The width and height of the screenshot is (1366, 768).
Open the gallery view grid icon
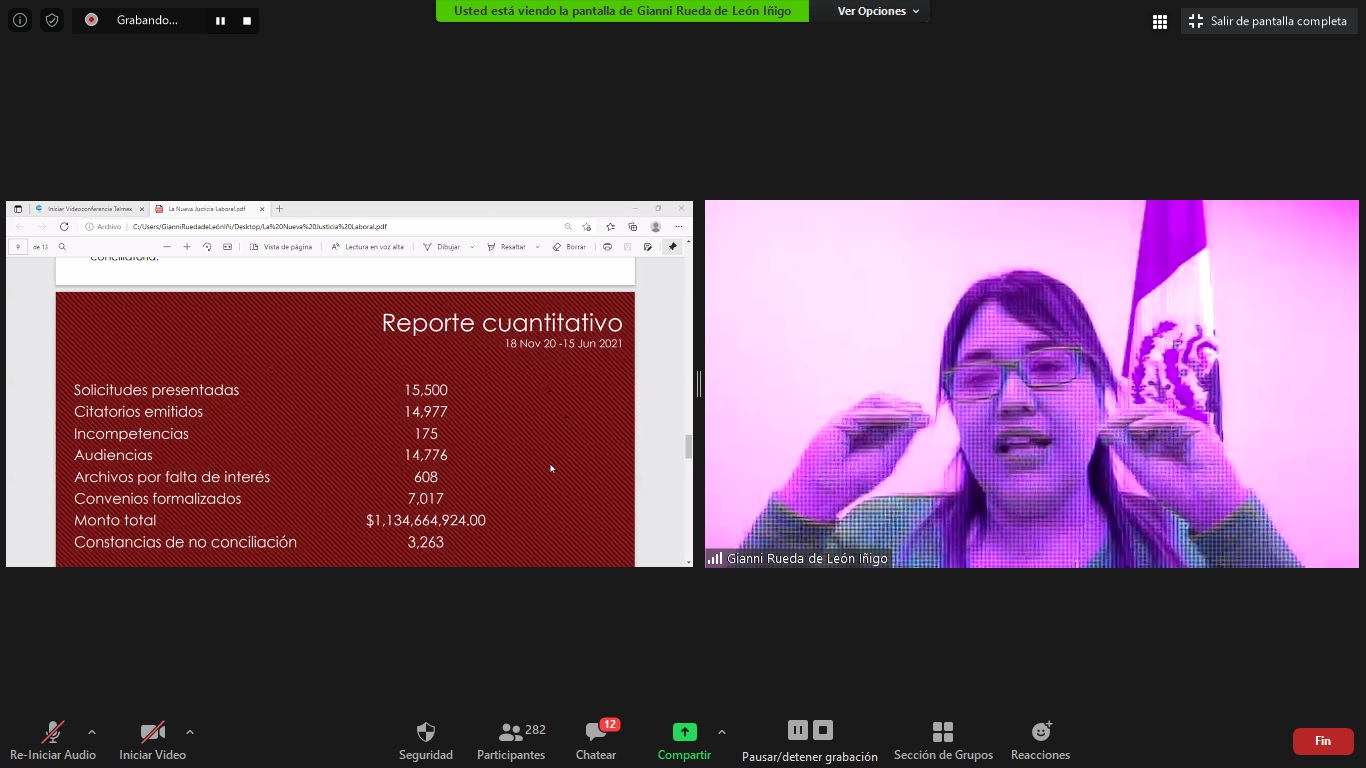[x=1160, y=21]
